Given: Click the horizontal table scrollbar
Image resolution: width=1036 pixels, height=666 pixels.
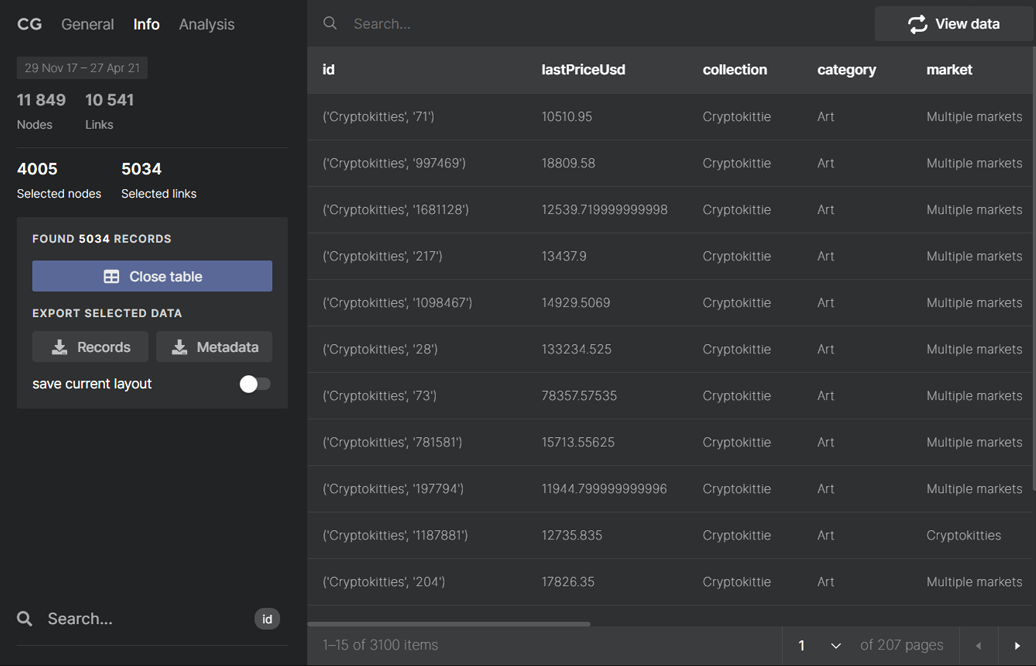Looking at the screenshot, I should click(449, 624).
